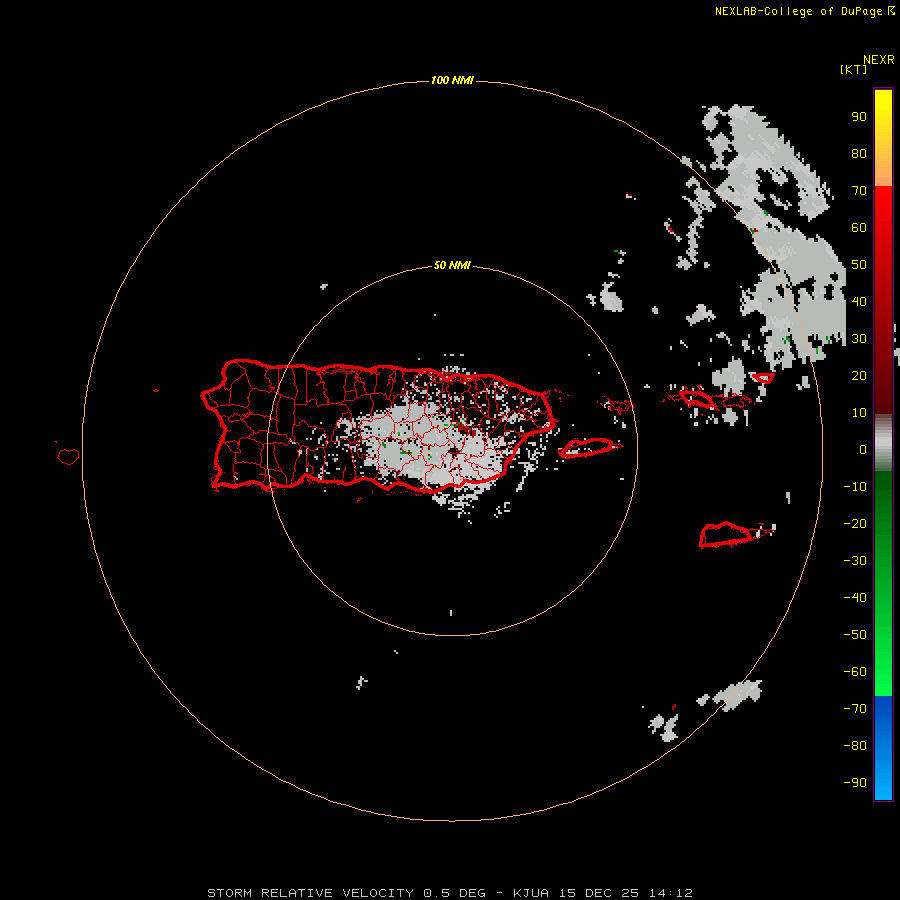Viewport: 900px width, 900px height.
Task: Click the 100 NMI range ring label
Action: click(x=452, y=80)
